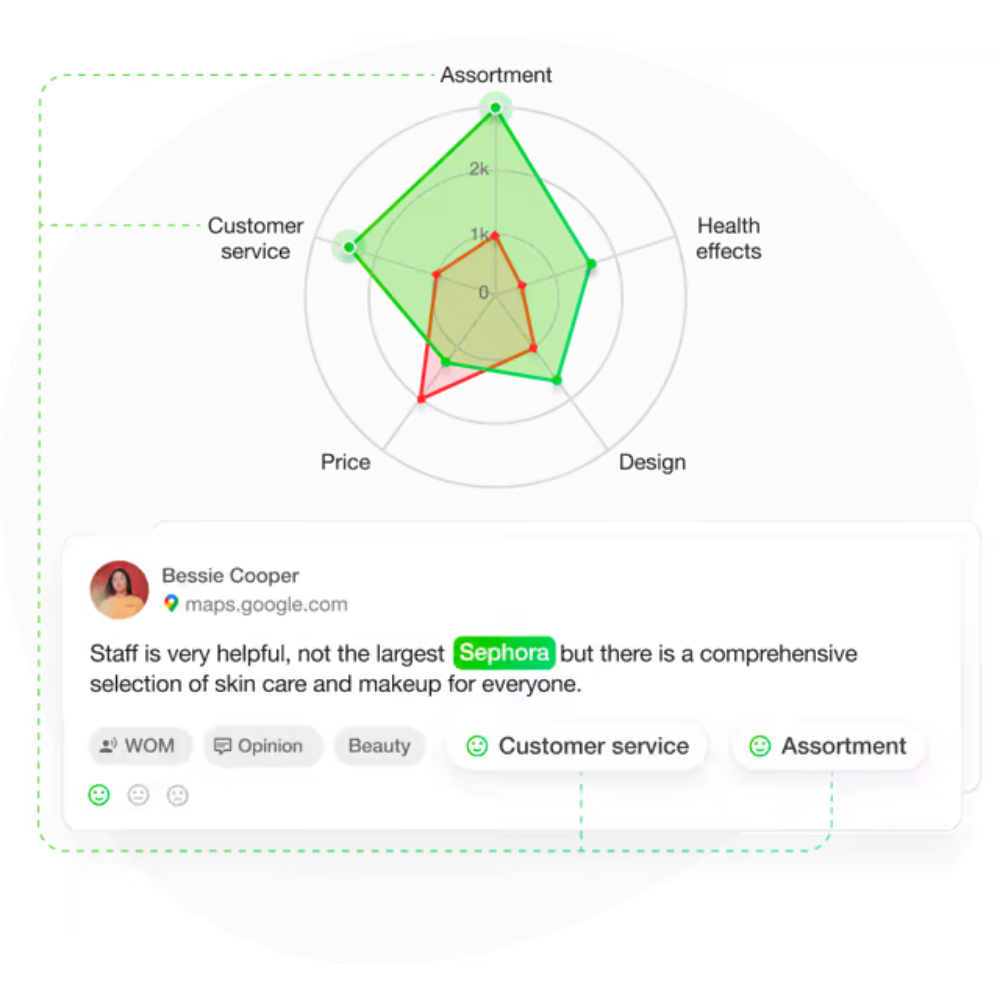Click the highlighted Assortment point on radar
This screenshot has width=1000, height=1000.
(x=495, y=106)
